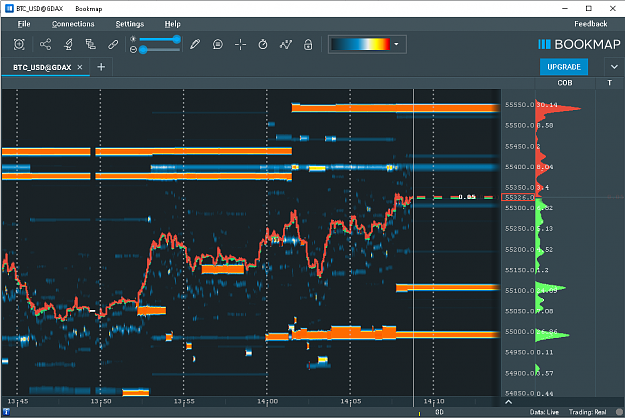Click the heatmap color gradient swatch
625x418 pixels.
360,44
